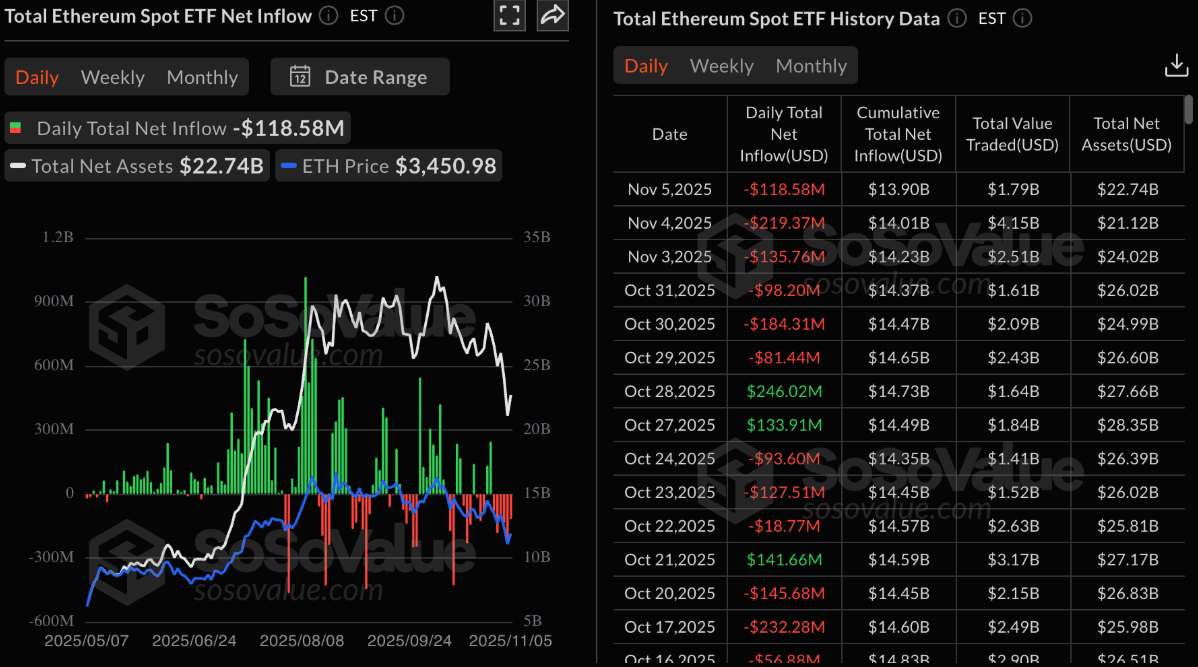Viewport: 1198px width, 667px height.
Task: Download the ETF history data
Action: click(x=1176, y=66)
